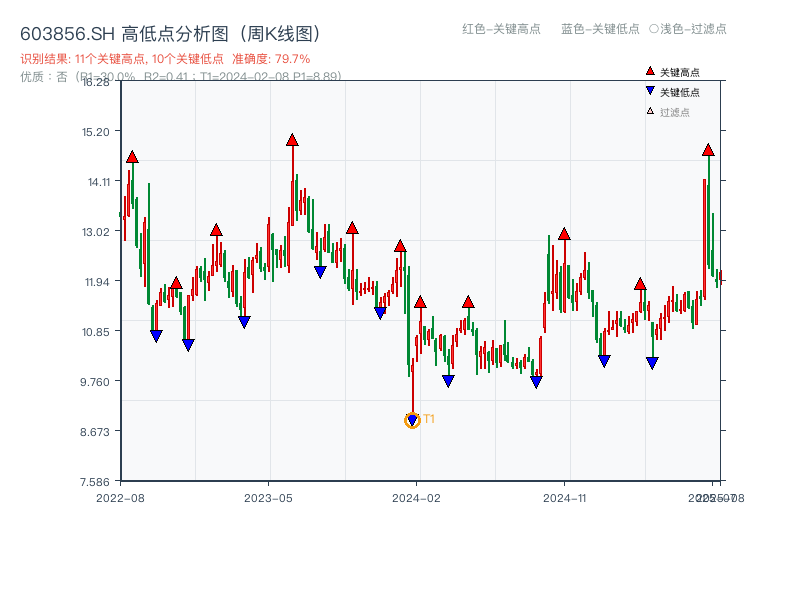800x600 pixels.
Task: Click the red high-point marker over the 2022-08 candles
Action: pos(132,157)
